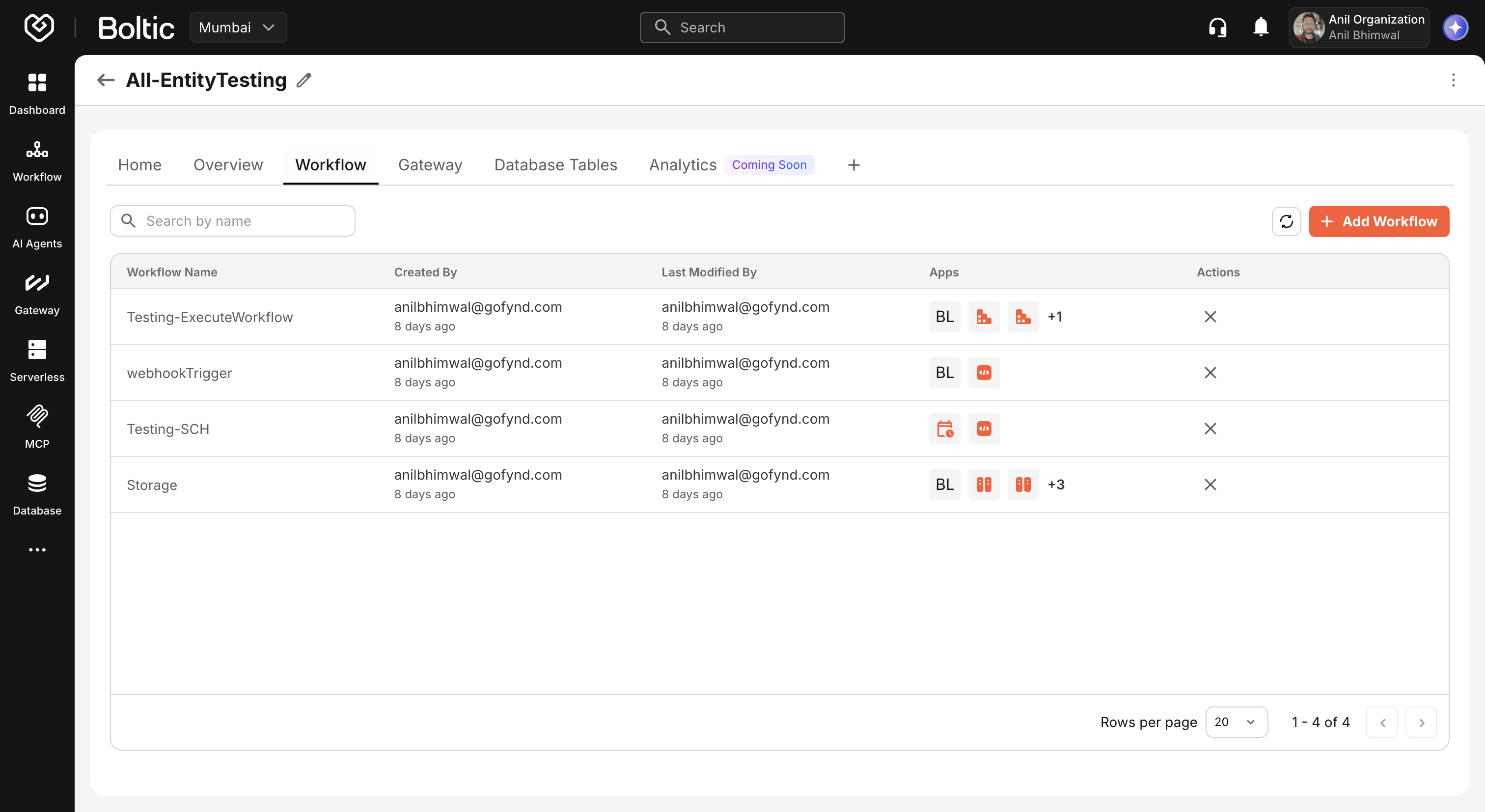This screenshot has height=812, width=1485.
Task: Open Database in sidebar
Action: (x=37, y=495)
